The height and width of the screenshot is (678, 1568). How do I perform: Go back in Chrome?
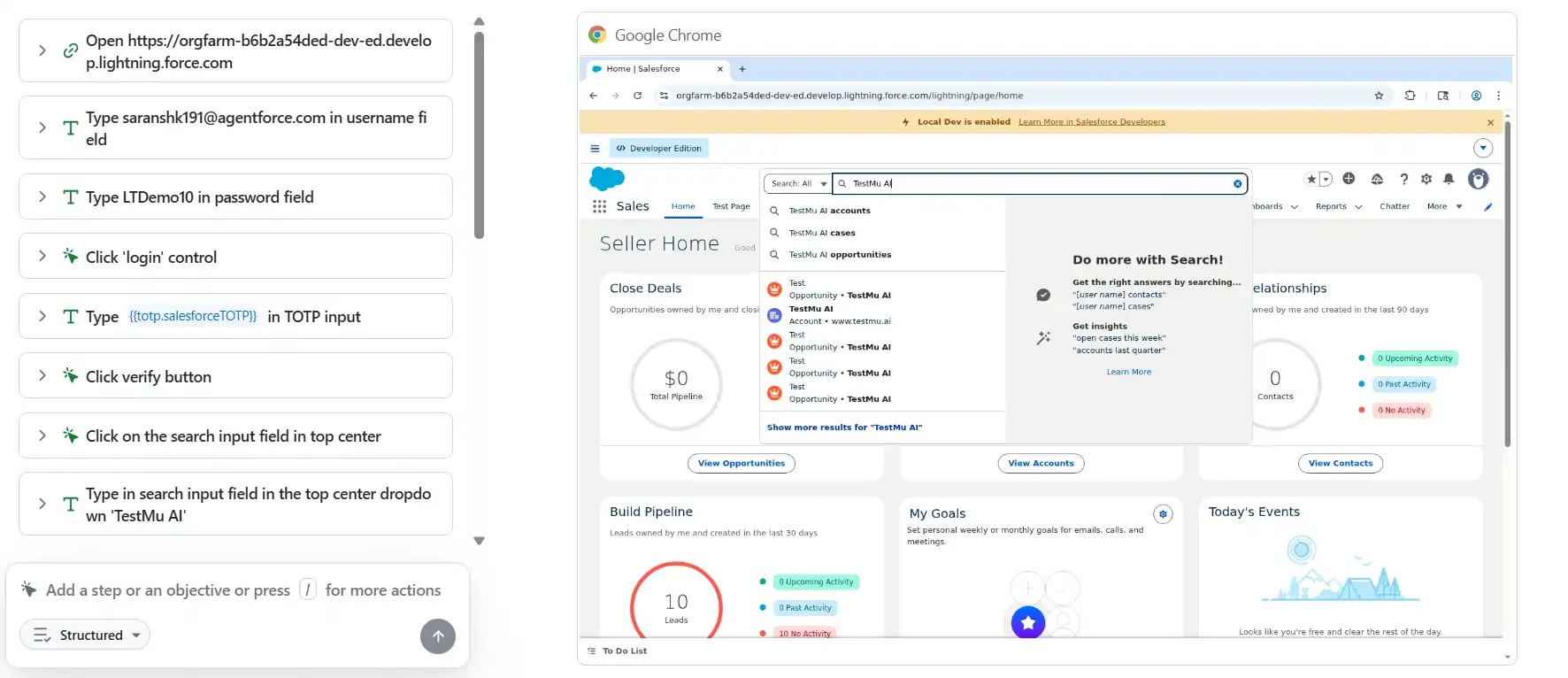click(593, 96)
